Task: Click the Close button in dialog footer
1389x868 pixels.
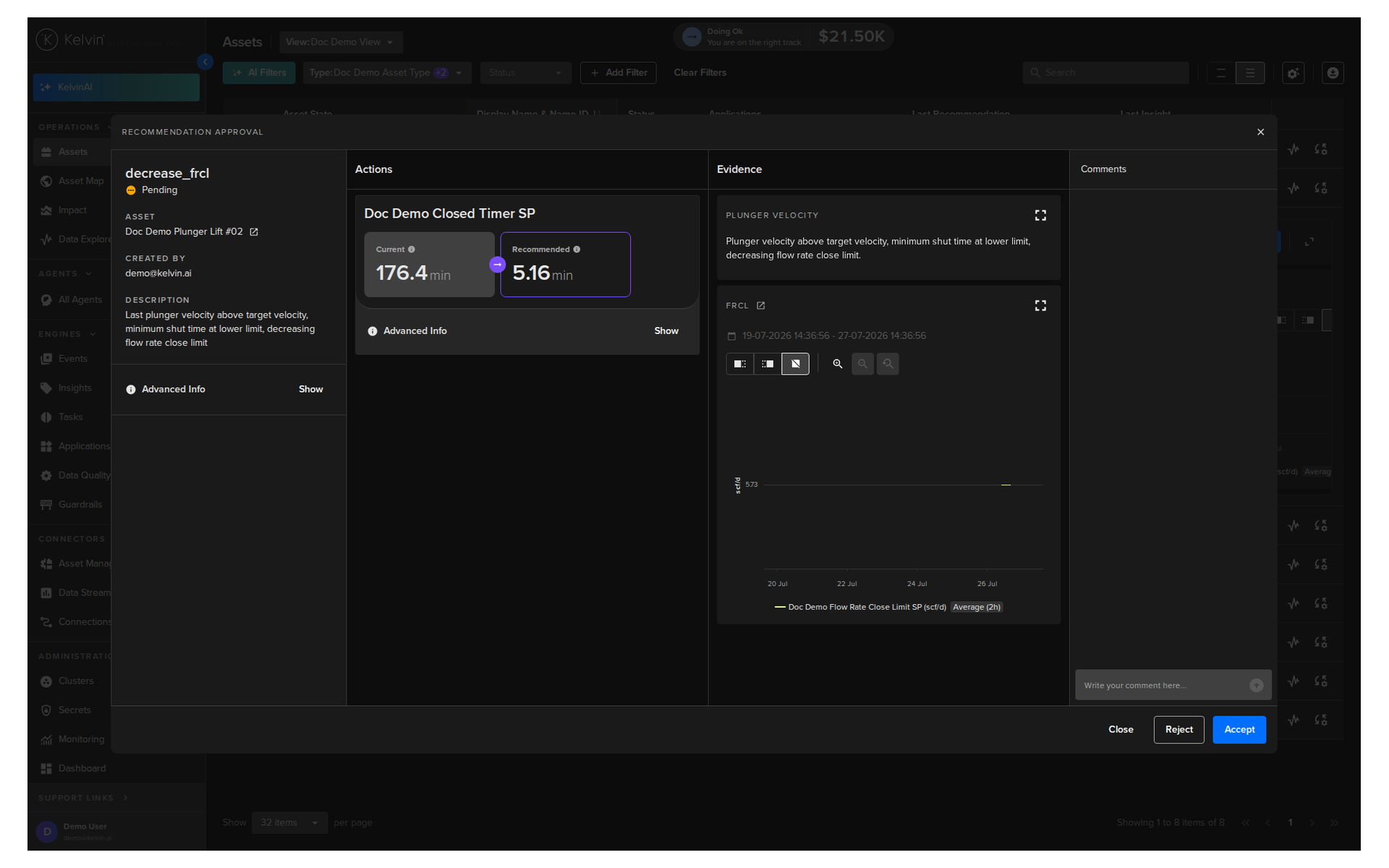Action: [x=1121, y=730]
